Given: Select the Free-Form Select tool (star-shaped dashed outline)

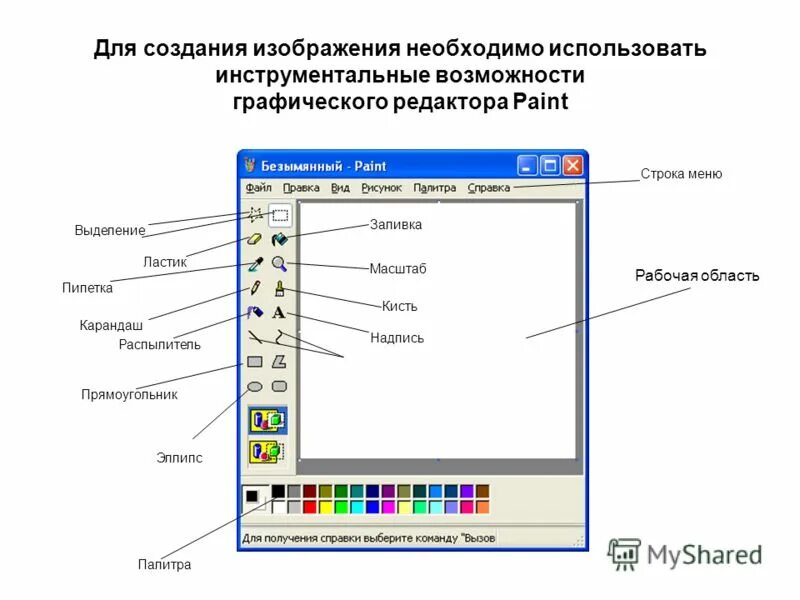Looking at the screenshot, I should coord(255,214).
